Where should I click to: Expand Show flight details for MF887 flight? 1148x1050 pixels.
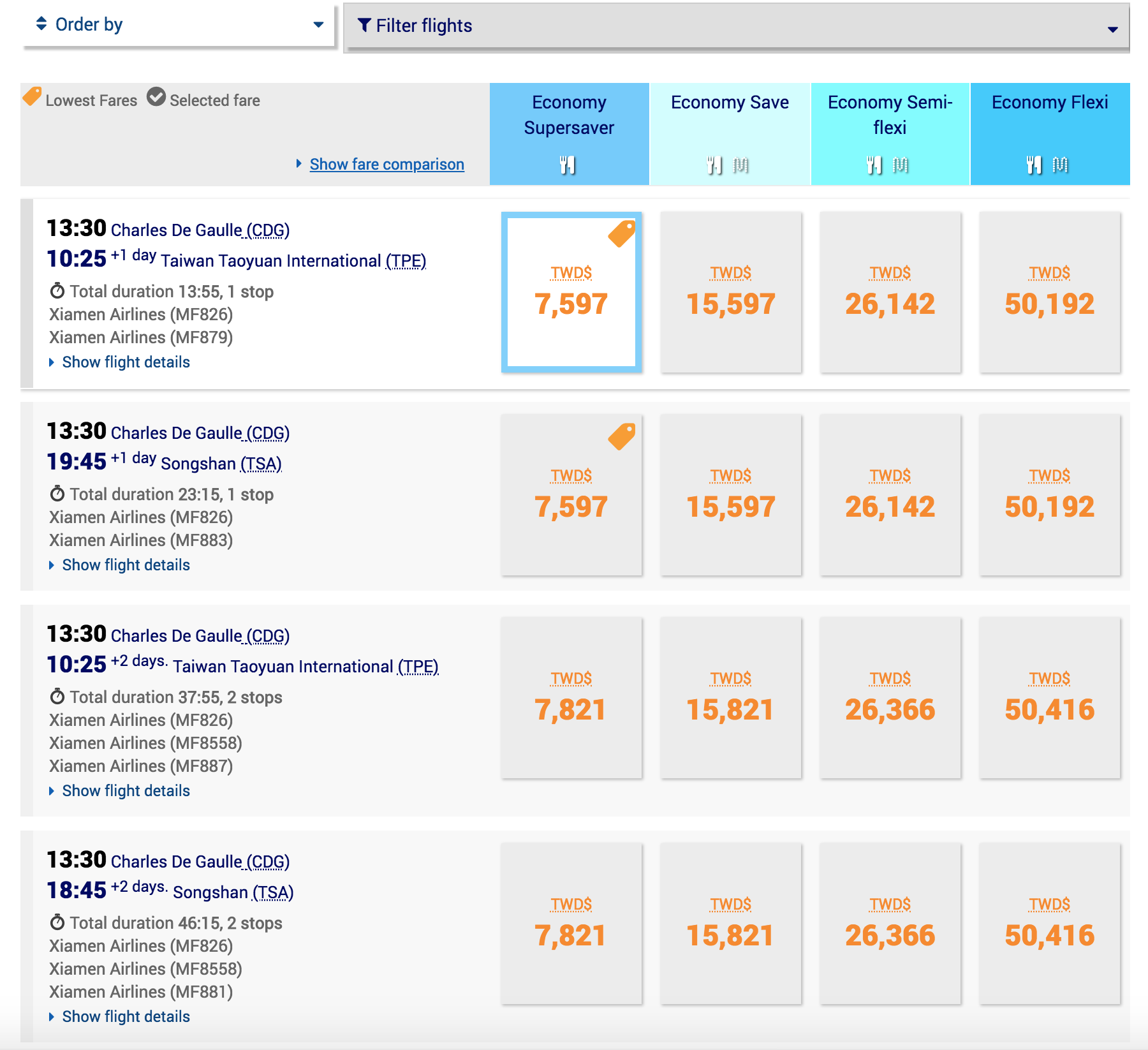[x=120, y=791]
